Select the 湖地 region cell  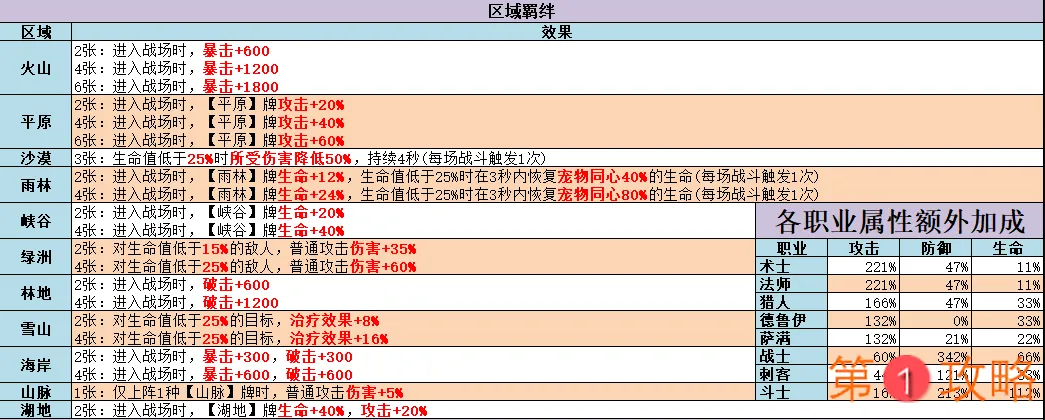click(36, 410)
